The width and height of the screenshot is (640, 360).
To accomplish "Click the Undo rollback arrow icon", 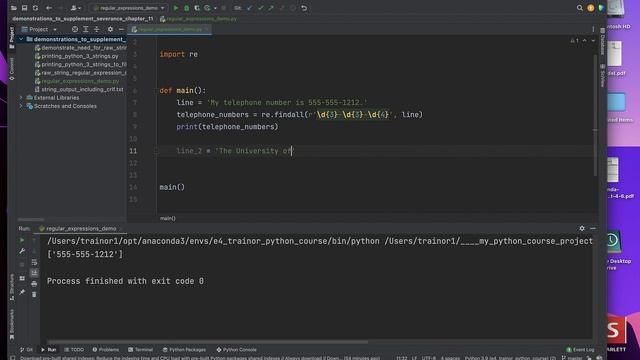I will 304,8.
